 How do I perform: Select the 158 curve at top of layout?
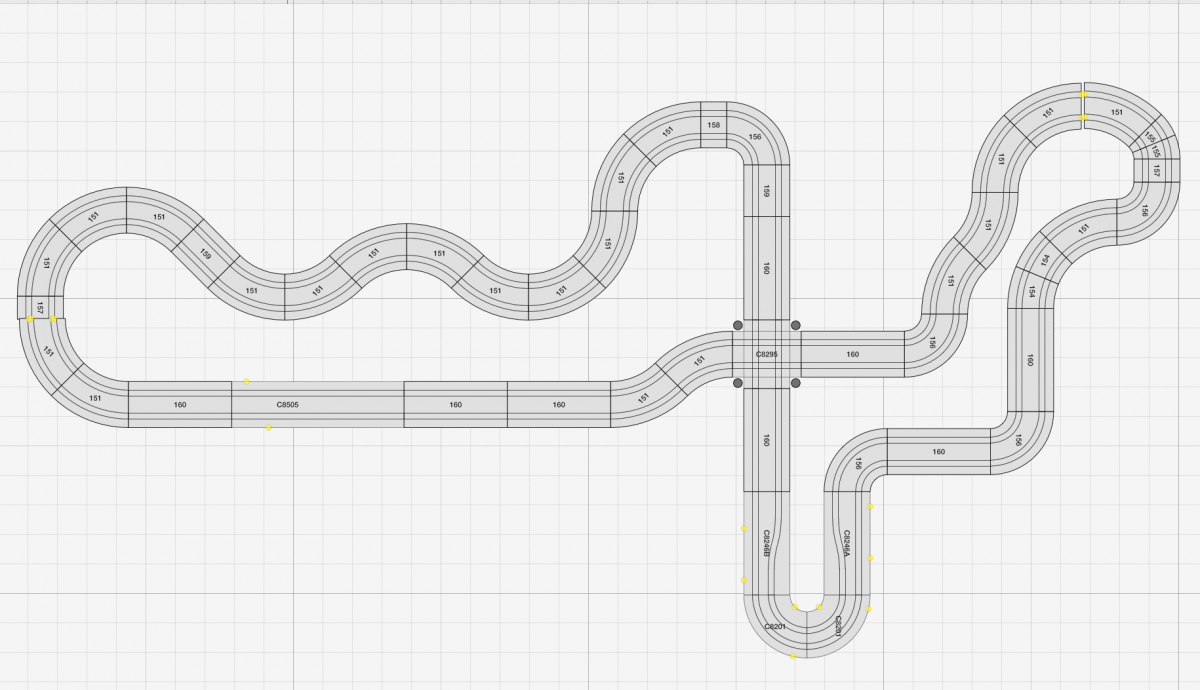coord(713,125)
